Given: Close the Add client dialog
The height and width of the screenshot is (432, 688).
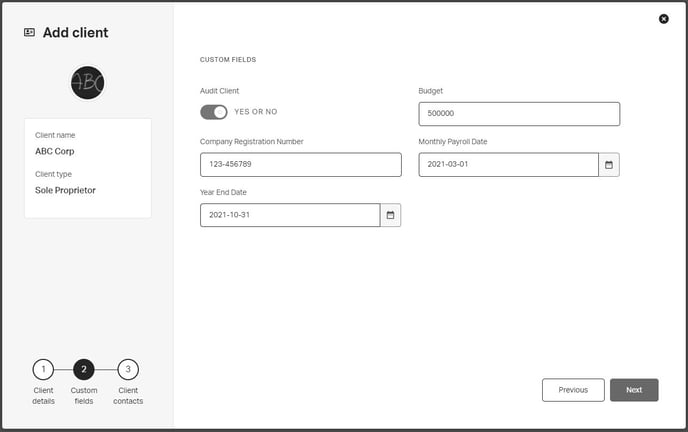Looking at the screenshot, I should [664, 19].
